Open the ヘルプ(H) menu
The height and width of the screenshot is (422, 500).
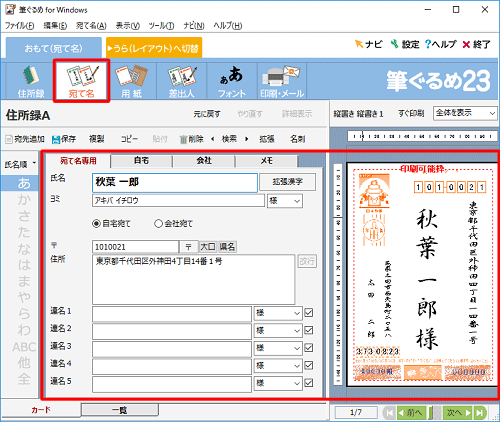[228, 26]
